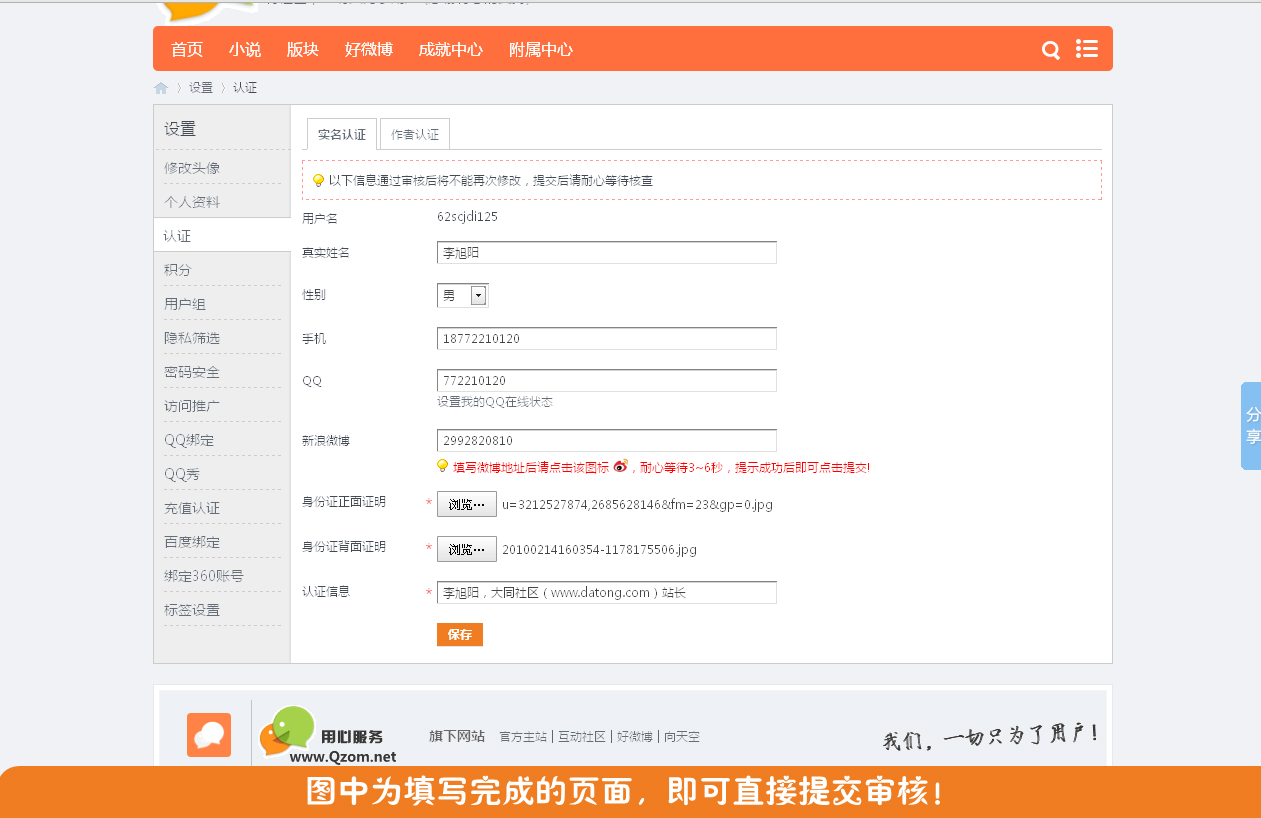Go to 成就中心 in the navigation bar
Image resolution: width=1261 pixels, height=818 pixels.
[450, 49]
